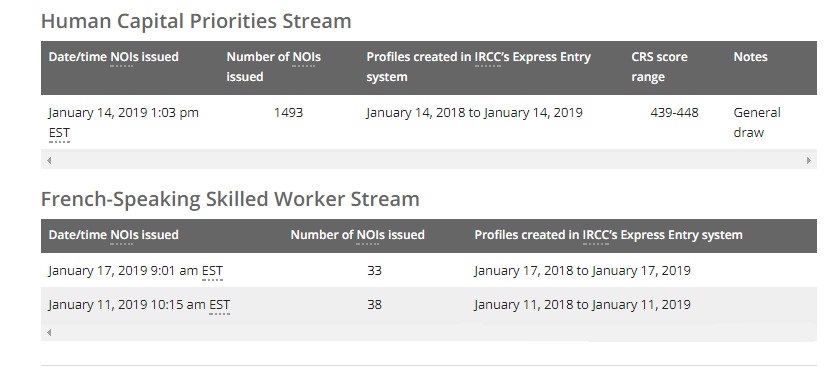The image size is (840, 369).
Task: Click January 11, 2018 to January 11, 2019 cell
Action: pos(582,305)
